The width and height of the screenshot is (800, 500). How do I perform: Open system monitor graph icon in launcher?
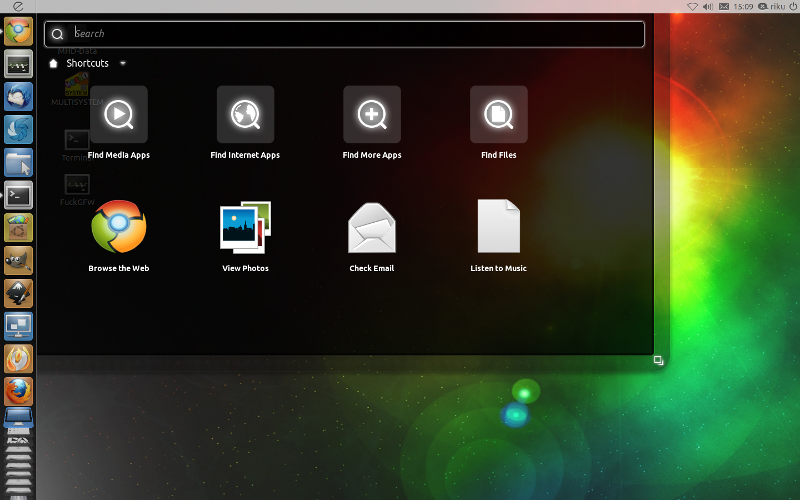click(19, 64)
